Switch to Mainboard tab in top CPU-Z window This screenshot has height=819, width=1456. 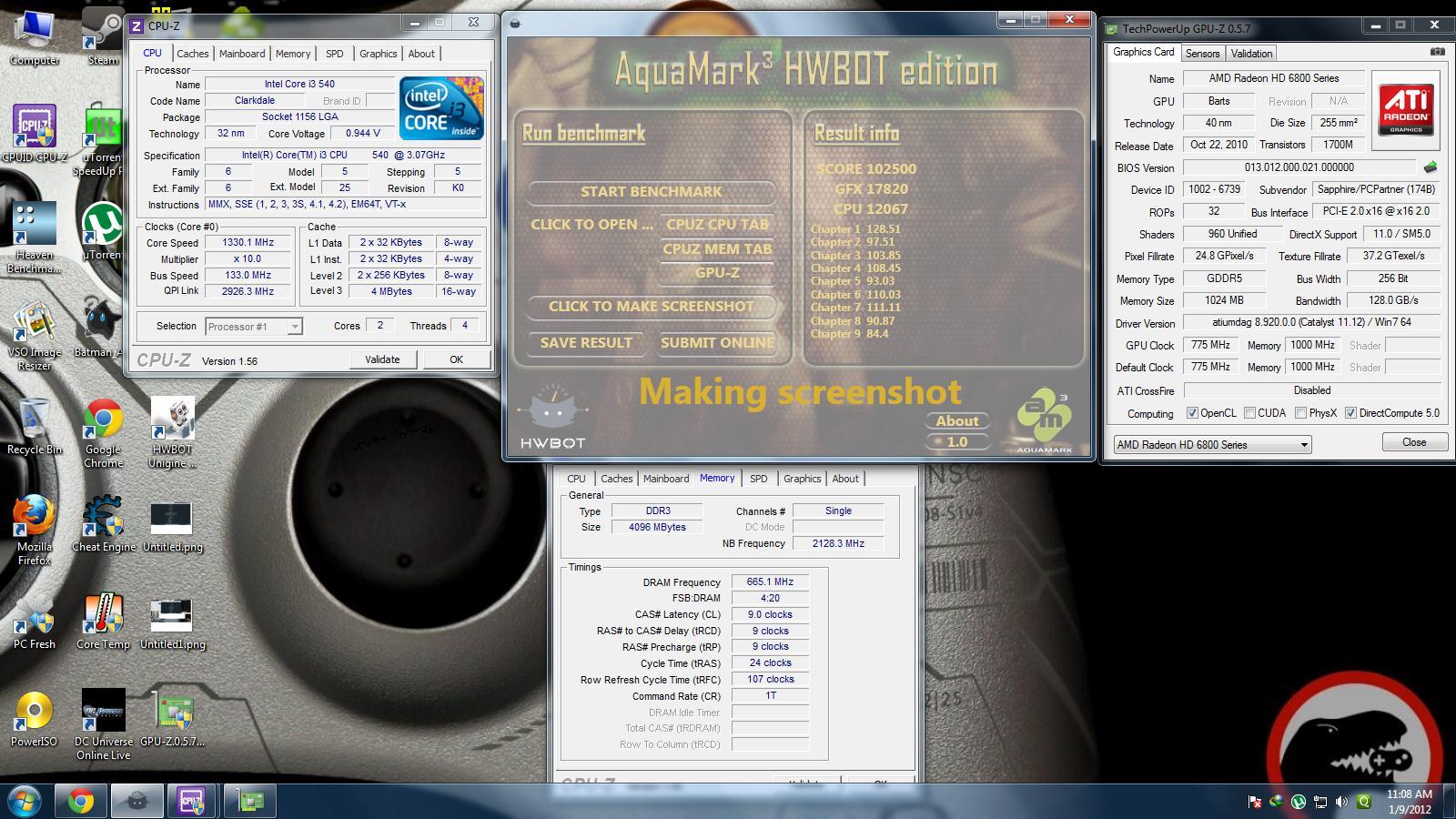242,54
